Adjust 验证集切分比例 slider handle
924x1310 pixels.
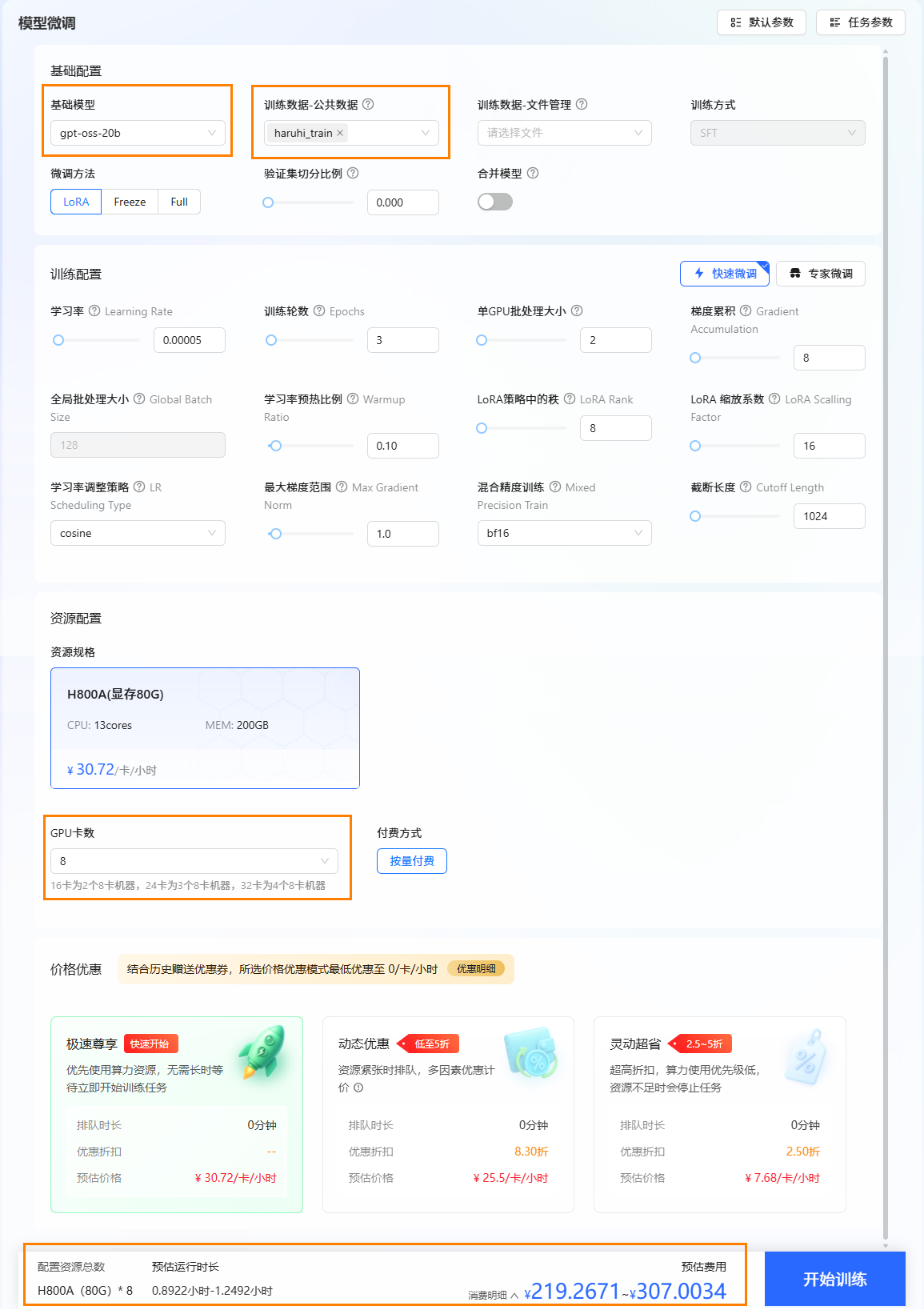(268, 202)
